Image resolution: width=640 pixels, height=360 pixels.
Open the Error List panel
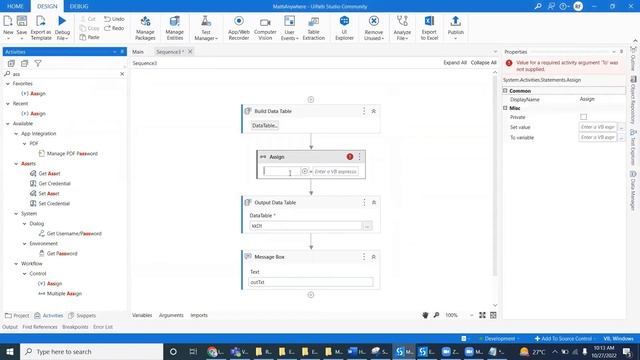[x=103, y=327]
